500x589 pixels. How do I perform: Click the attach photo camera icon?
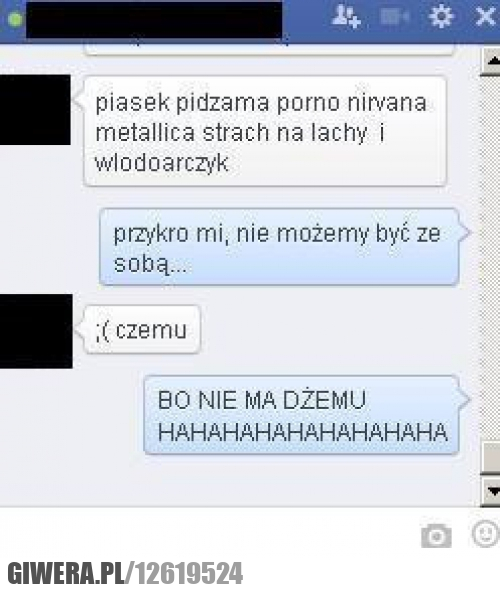(x=436, y=535)
